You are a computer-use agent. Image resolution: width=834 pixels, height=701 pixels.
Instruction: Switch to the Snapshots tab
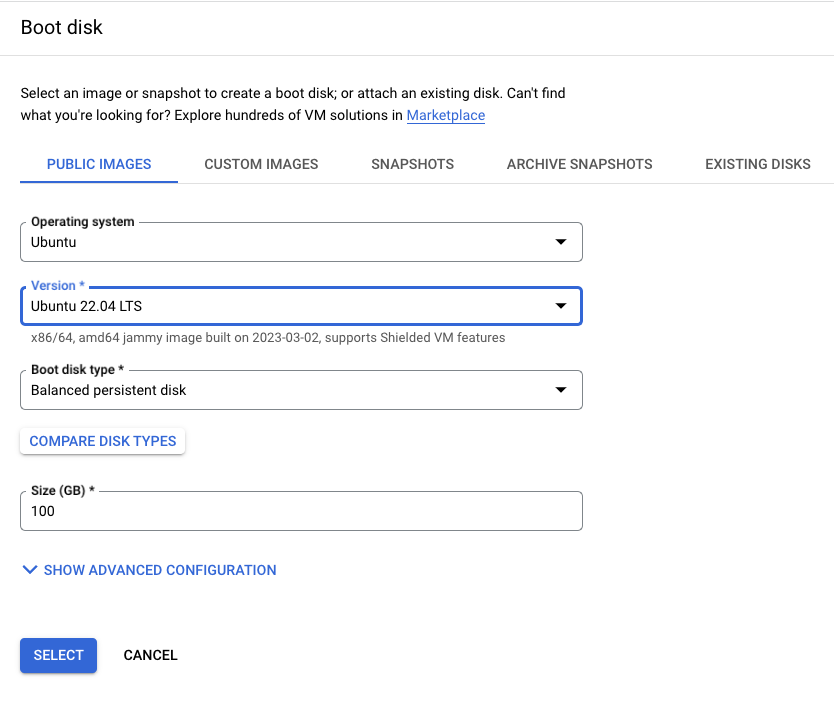(x=412, y=163)
